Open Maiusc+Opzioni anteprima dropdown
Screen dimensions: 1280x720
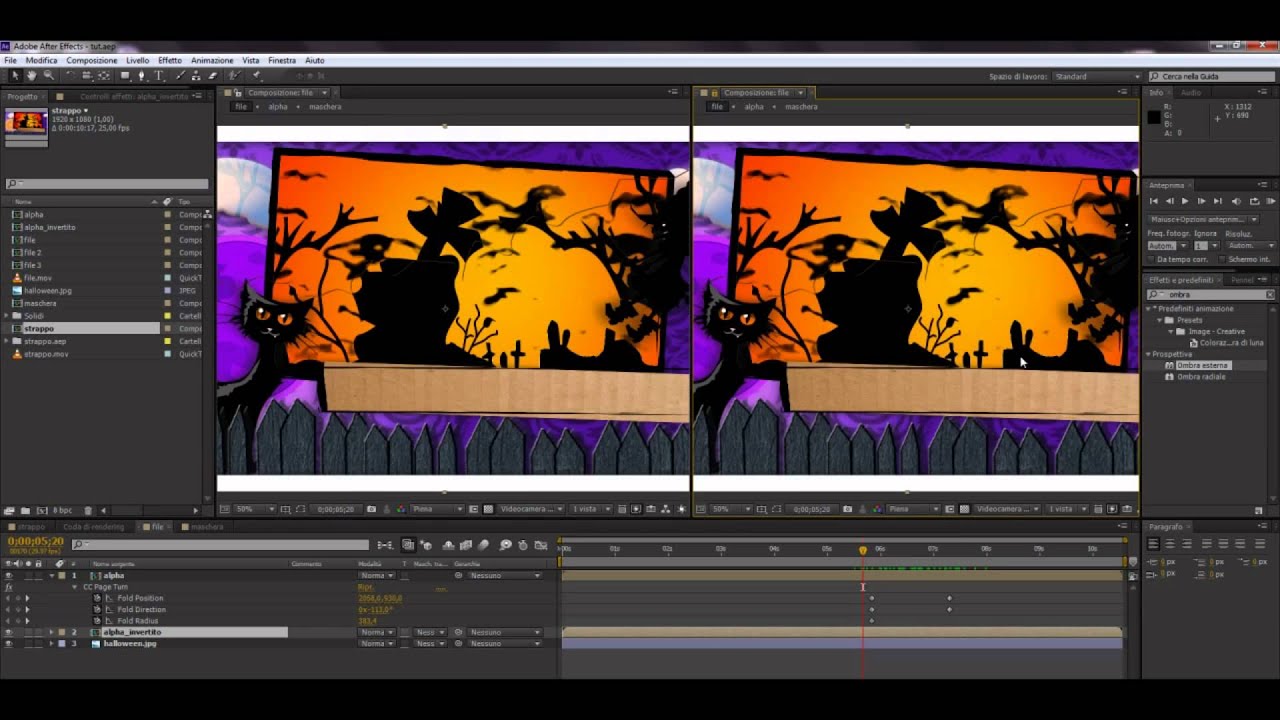[1203, 219]
